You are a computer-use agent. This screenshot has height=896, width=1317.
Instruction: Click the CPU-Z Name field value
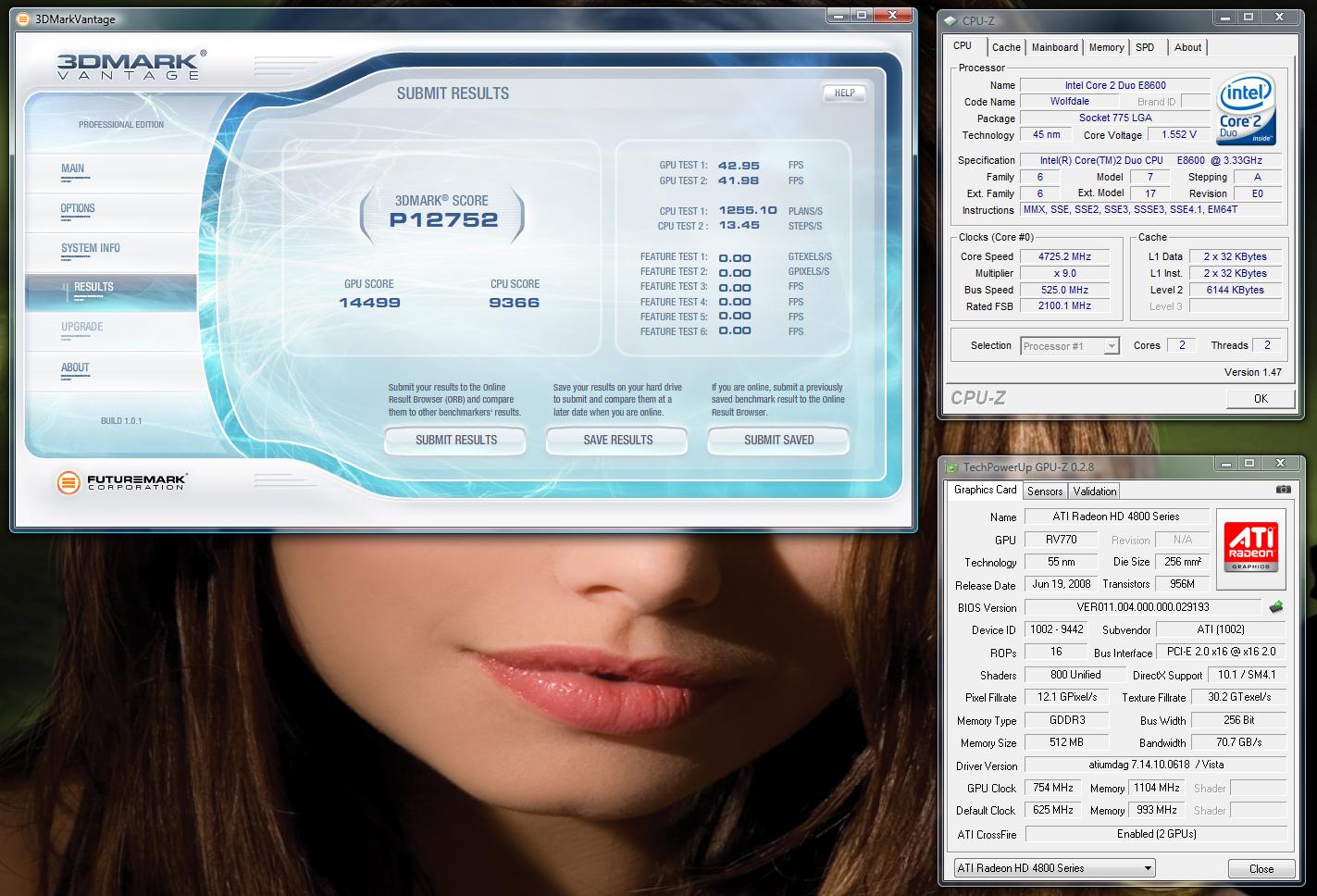click(1114, 85)
